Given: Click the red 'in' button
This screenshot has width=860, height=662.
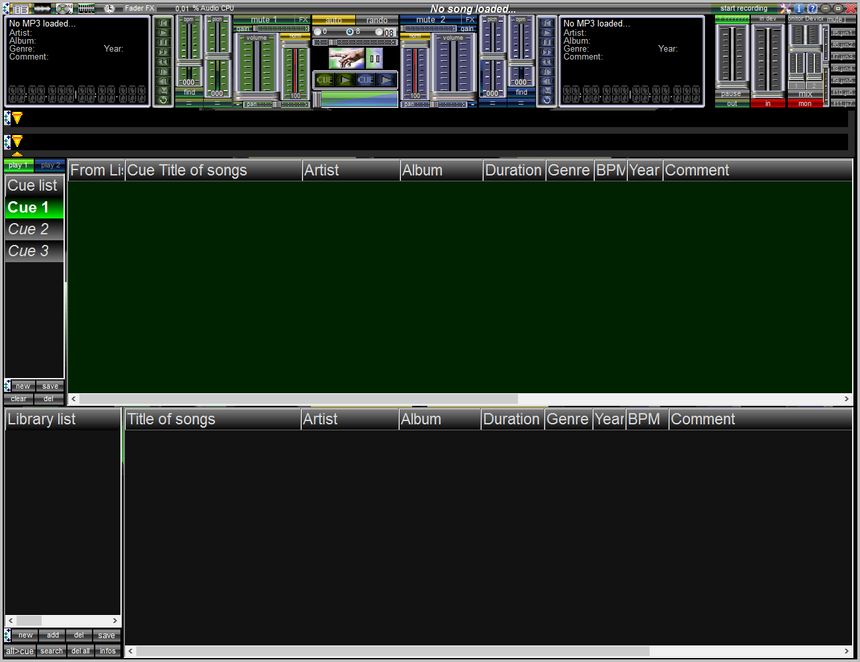Looking at the screenshot, I should point(767,103).
